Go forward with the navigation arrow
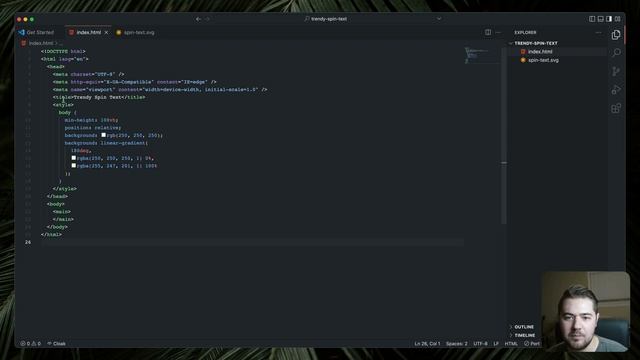This screenshot has width=640, height=360. 207,19
